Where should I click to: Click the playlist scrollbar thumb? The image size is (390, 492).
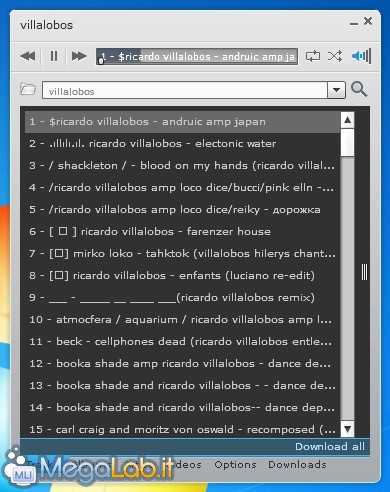[347, 143]
